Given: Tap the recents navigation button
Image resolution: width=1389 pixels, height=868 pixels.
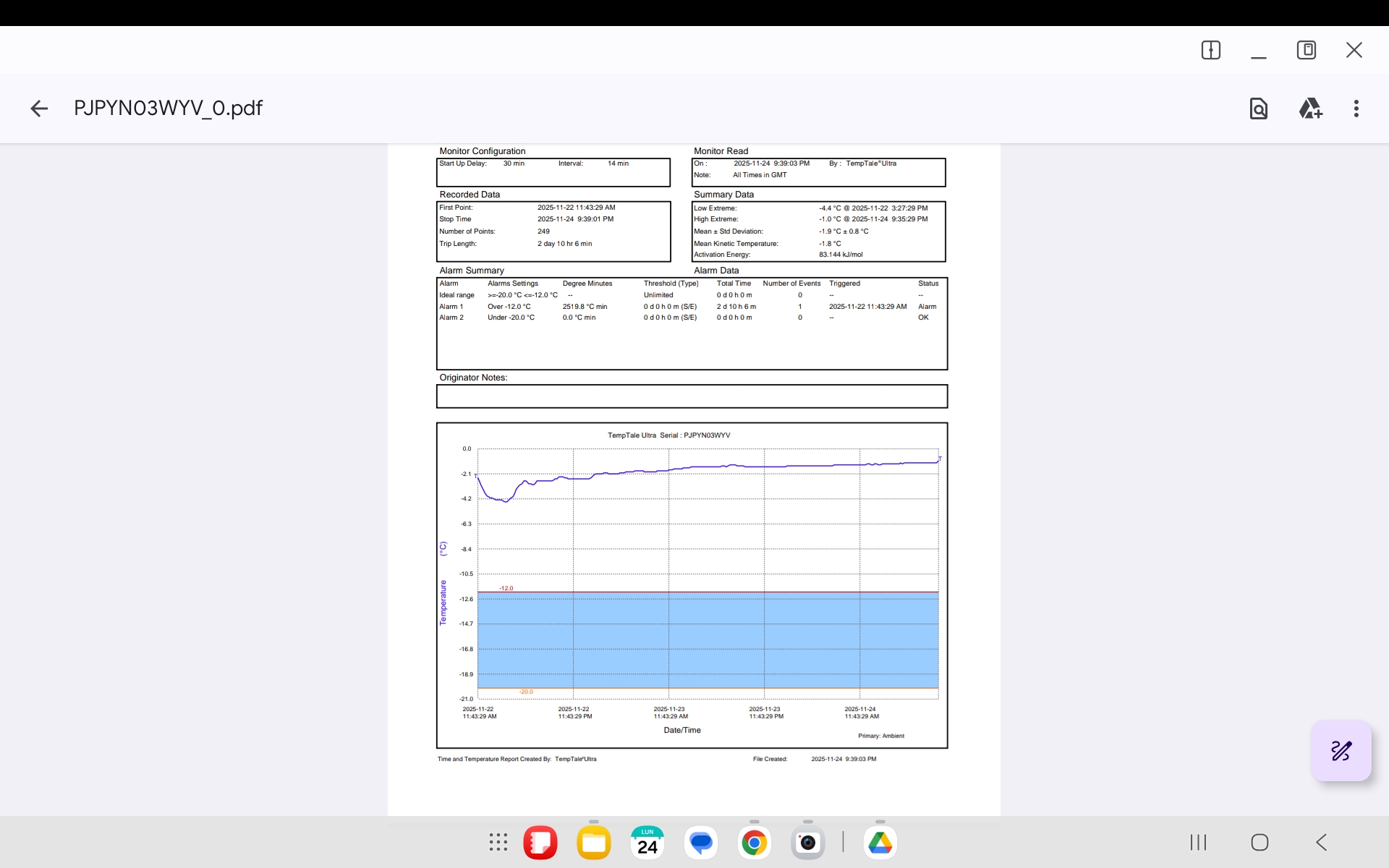Looking at the screenshot, I should pos(1198,842).
